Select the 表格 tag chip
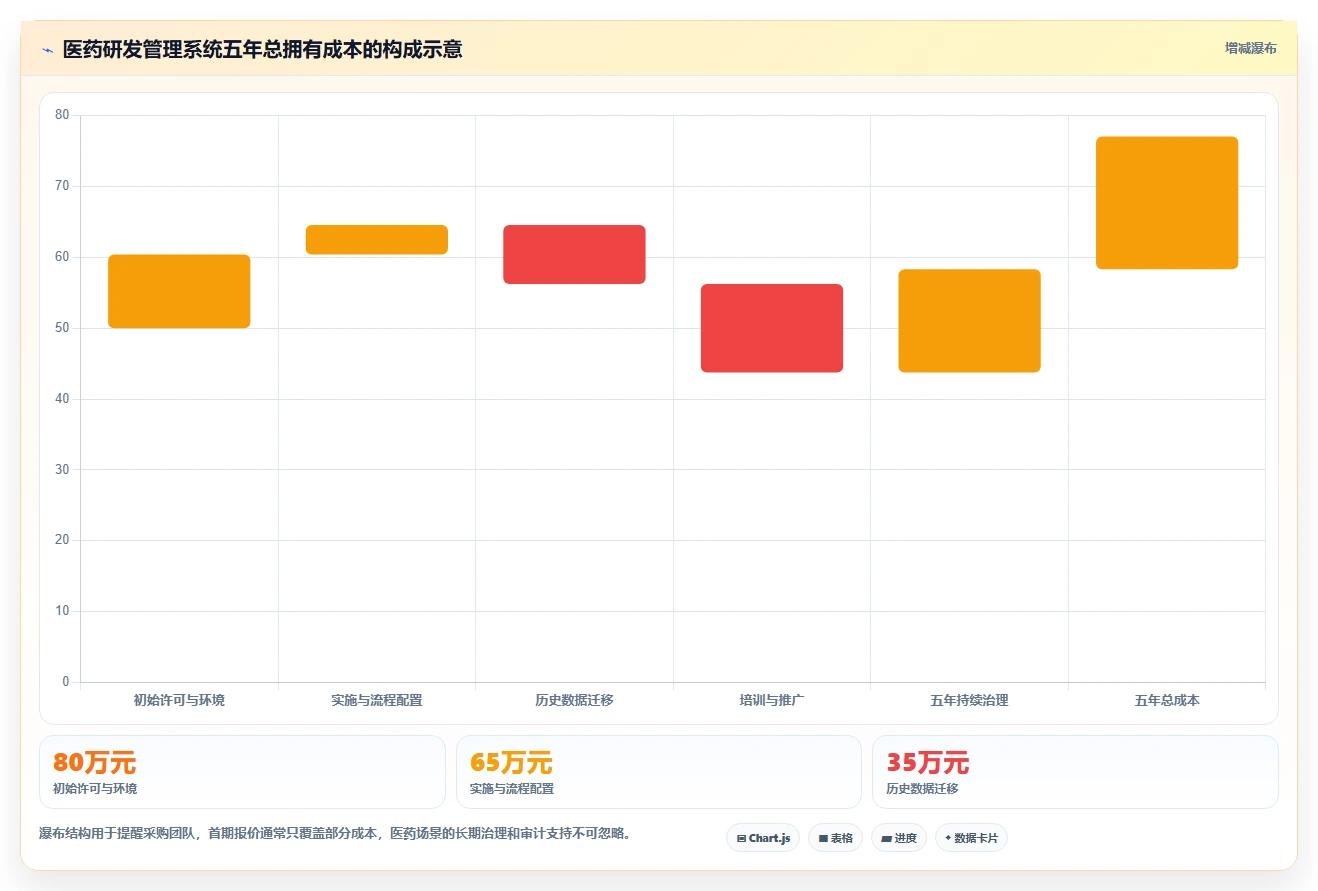 pyautogui.click(x=835, y=838)
